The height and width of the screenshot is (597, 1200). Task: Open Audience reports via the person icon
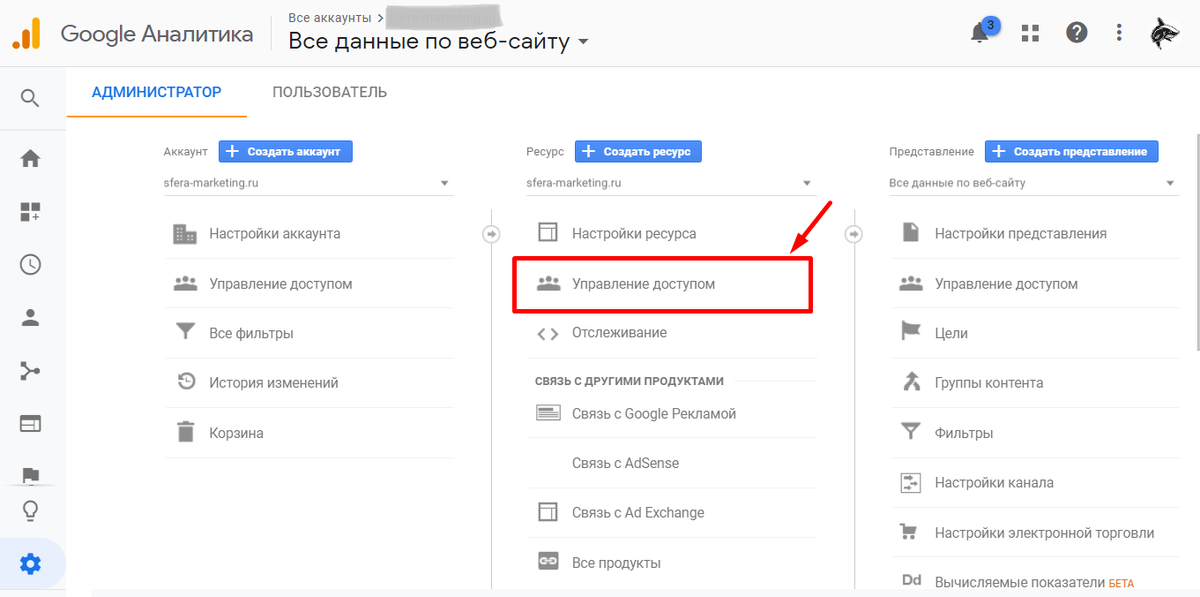click(30, 317)
